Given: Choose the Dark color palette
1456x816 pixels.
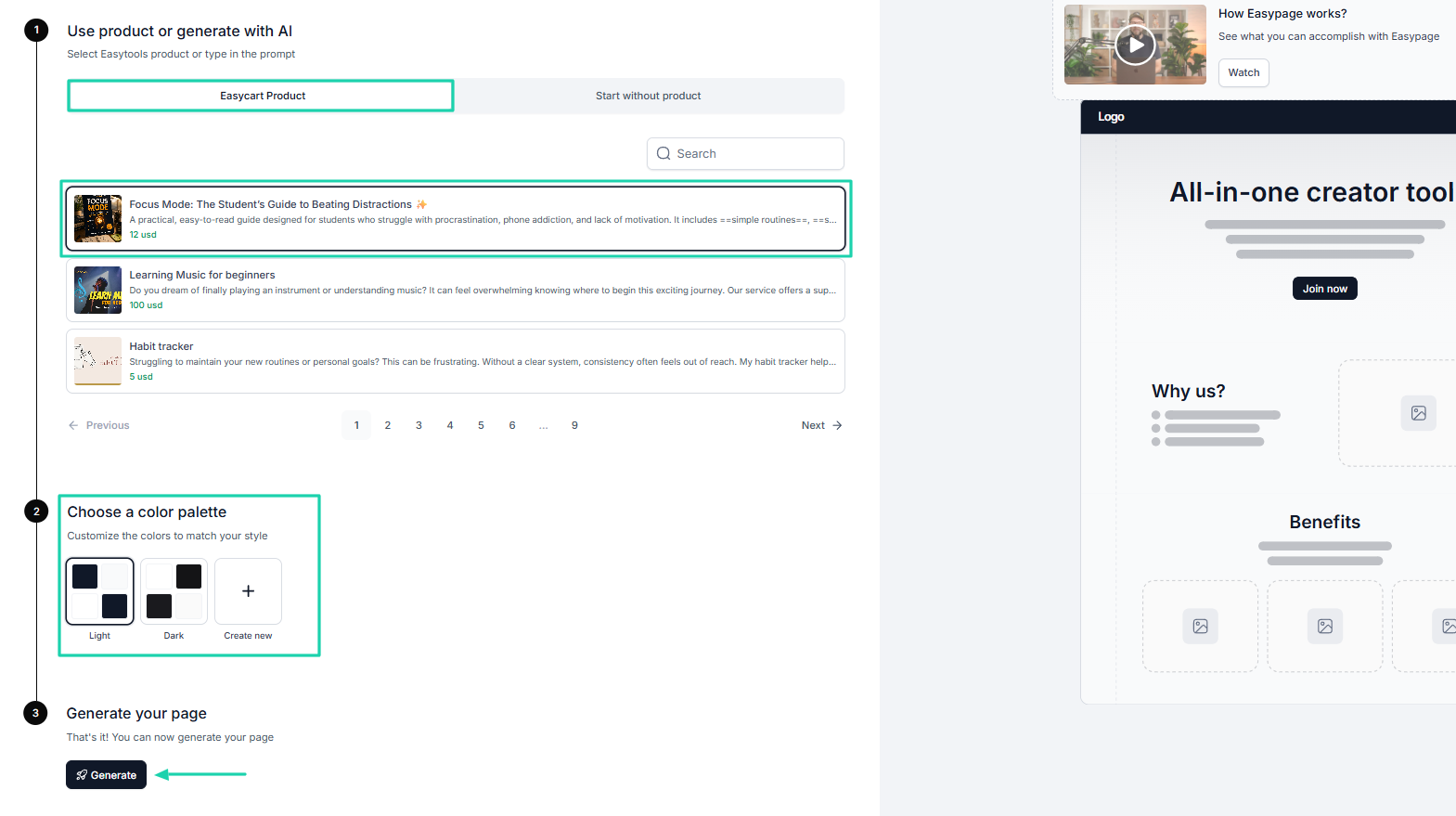Looking at the screenshot, I should 174,591.
